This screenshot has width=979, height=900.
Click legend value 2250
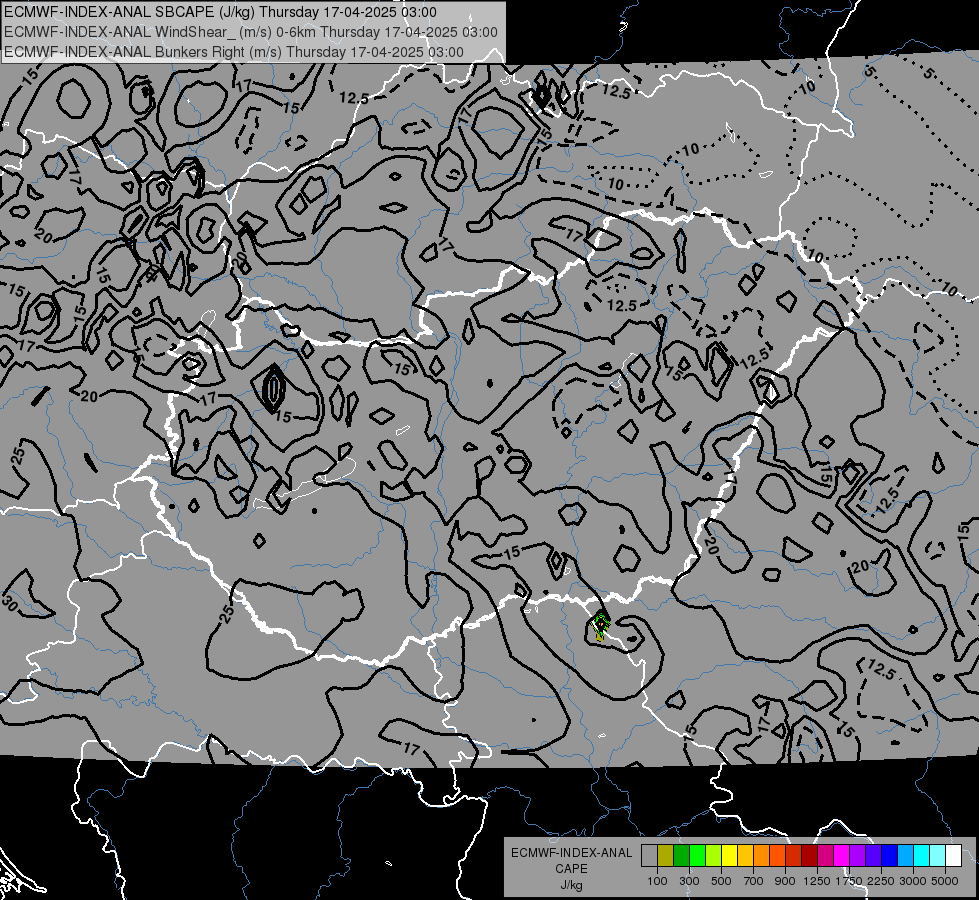(881, 881)
